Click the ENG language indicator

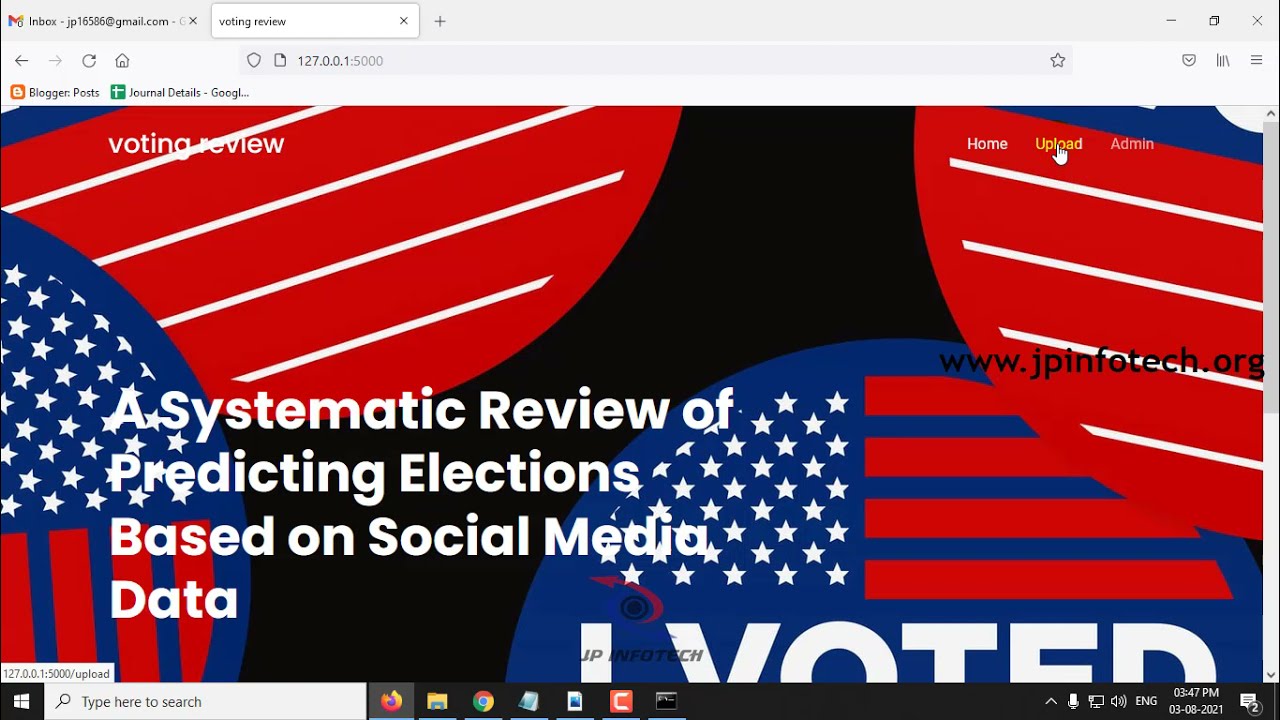tap(1147, 702)
